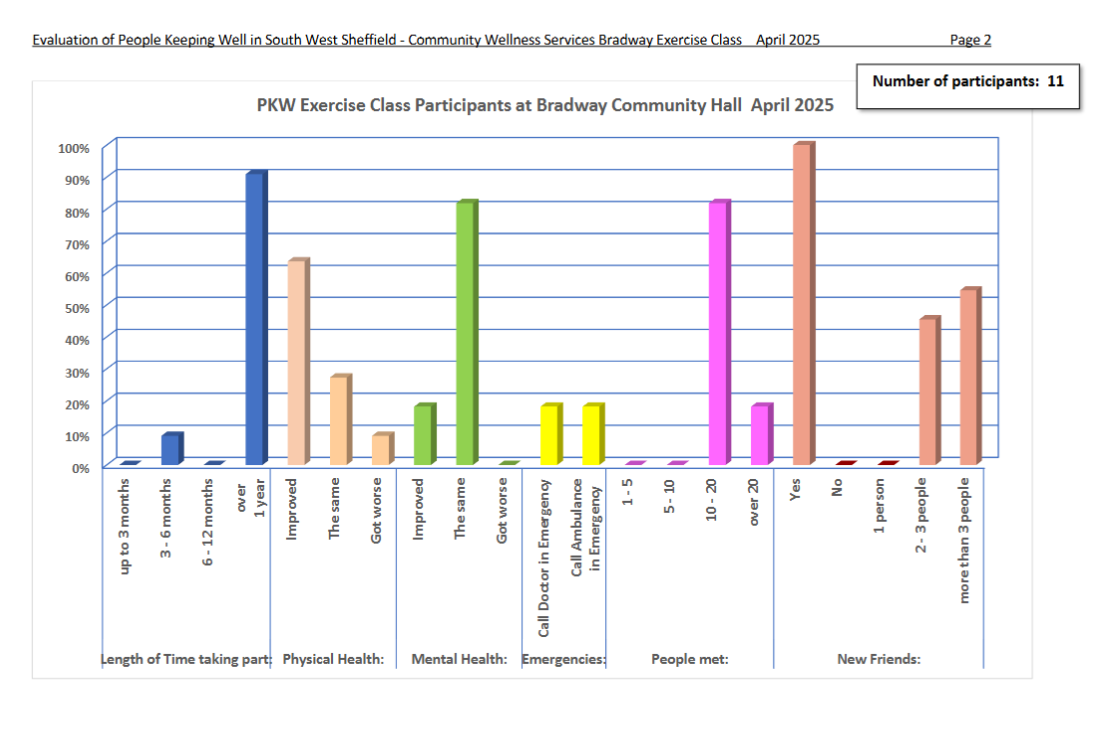1103x733 pixels.
Task: Select the '100%' y-axis label
Action: click(74, 148)
